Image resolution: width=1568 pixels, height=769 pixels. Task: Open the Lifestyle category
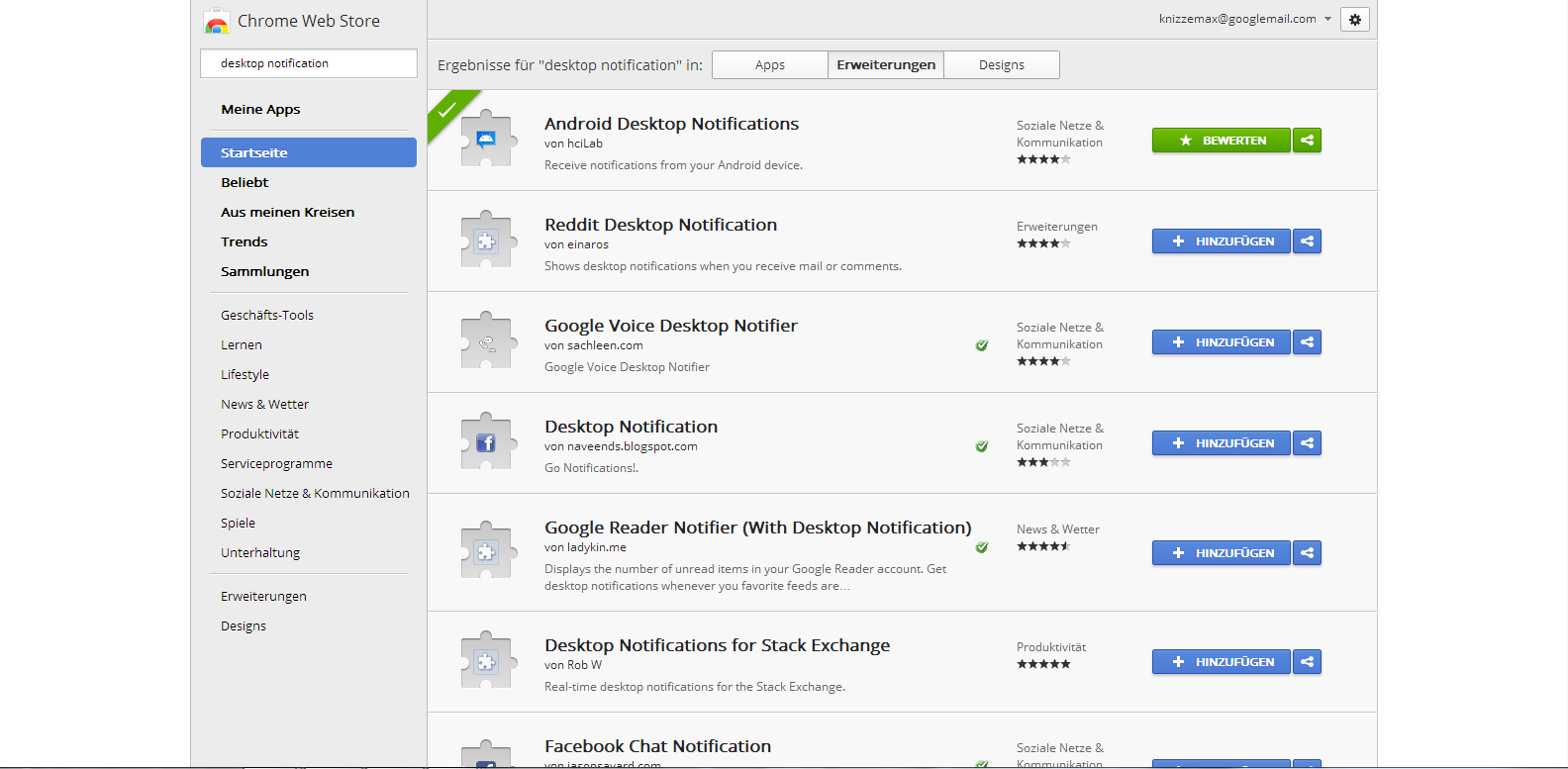245,374
